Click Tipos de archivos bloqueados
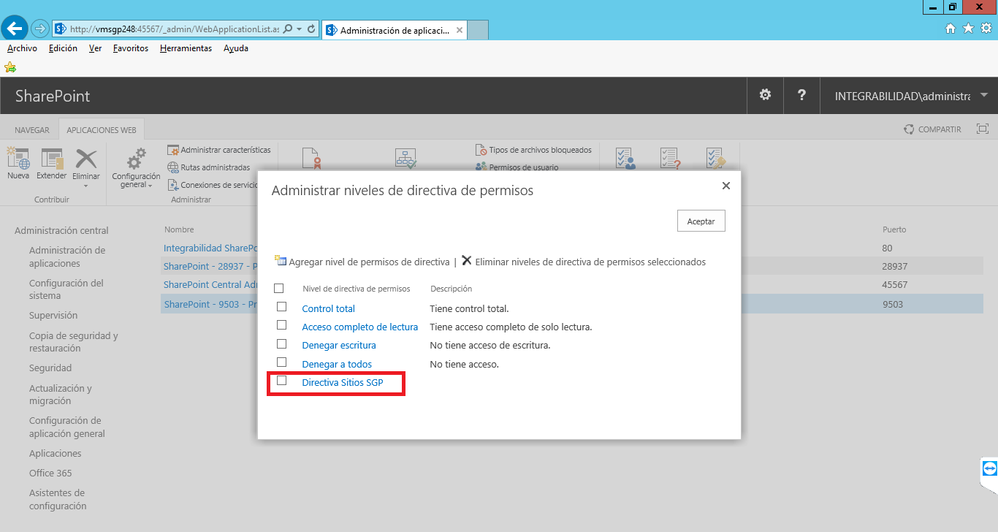 pyautogui.click(x=533, y=150)
